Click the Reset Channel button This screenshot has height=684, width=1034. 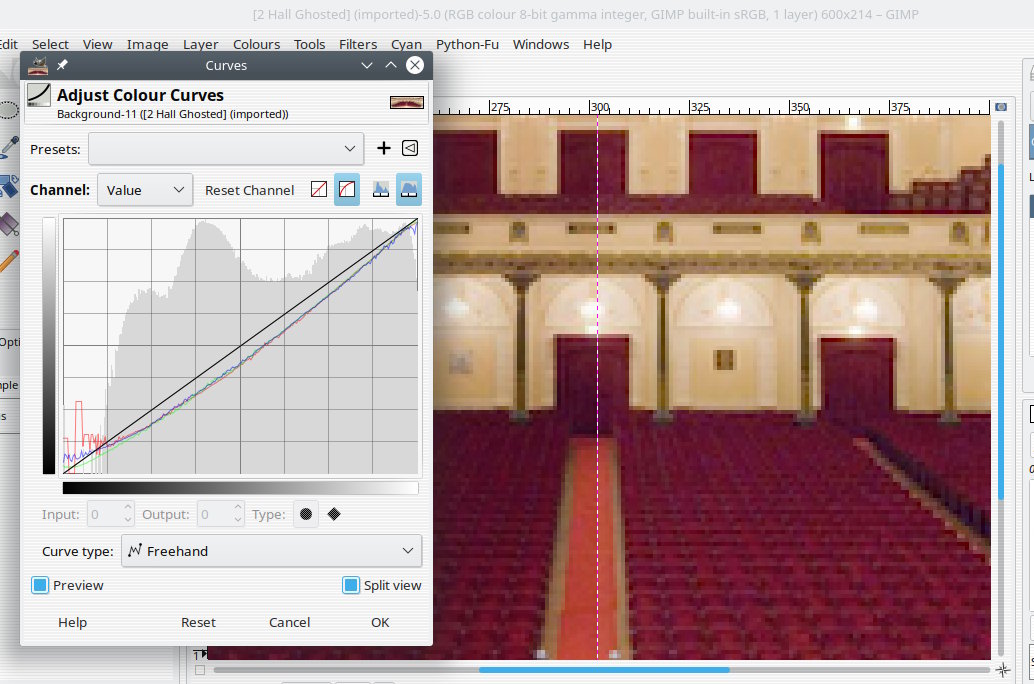249,190
